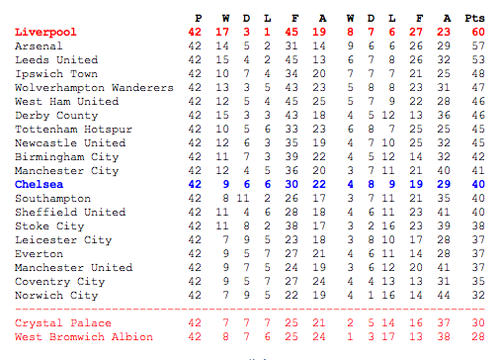Click Wolverhampton Wanderers team name
Viewport: 500px width, 360px height.
point(94,88)
